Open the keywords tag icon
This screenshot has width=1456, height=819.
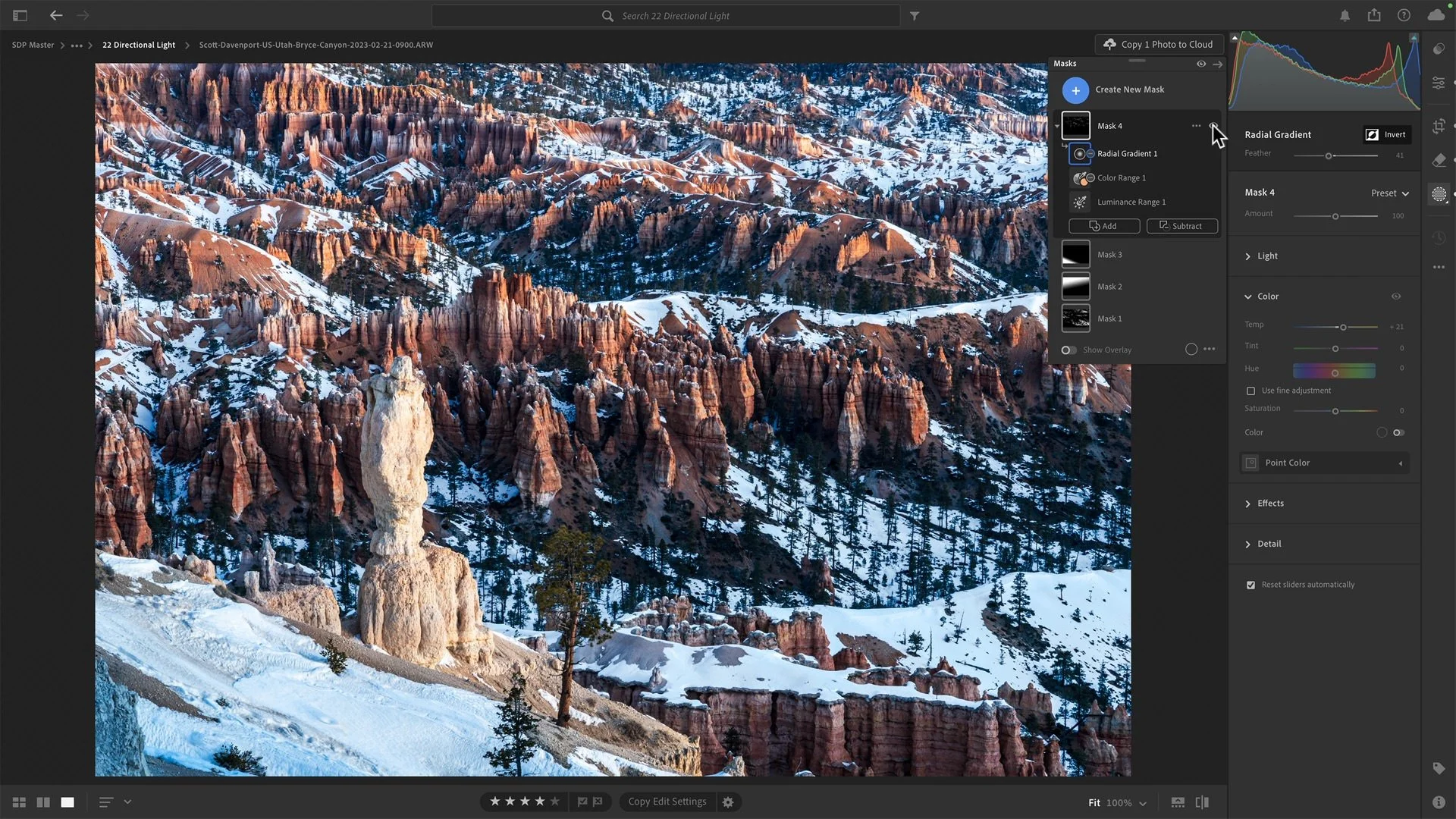[x=1439, y=768]
